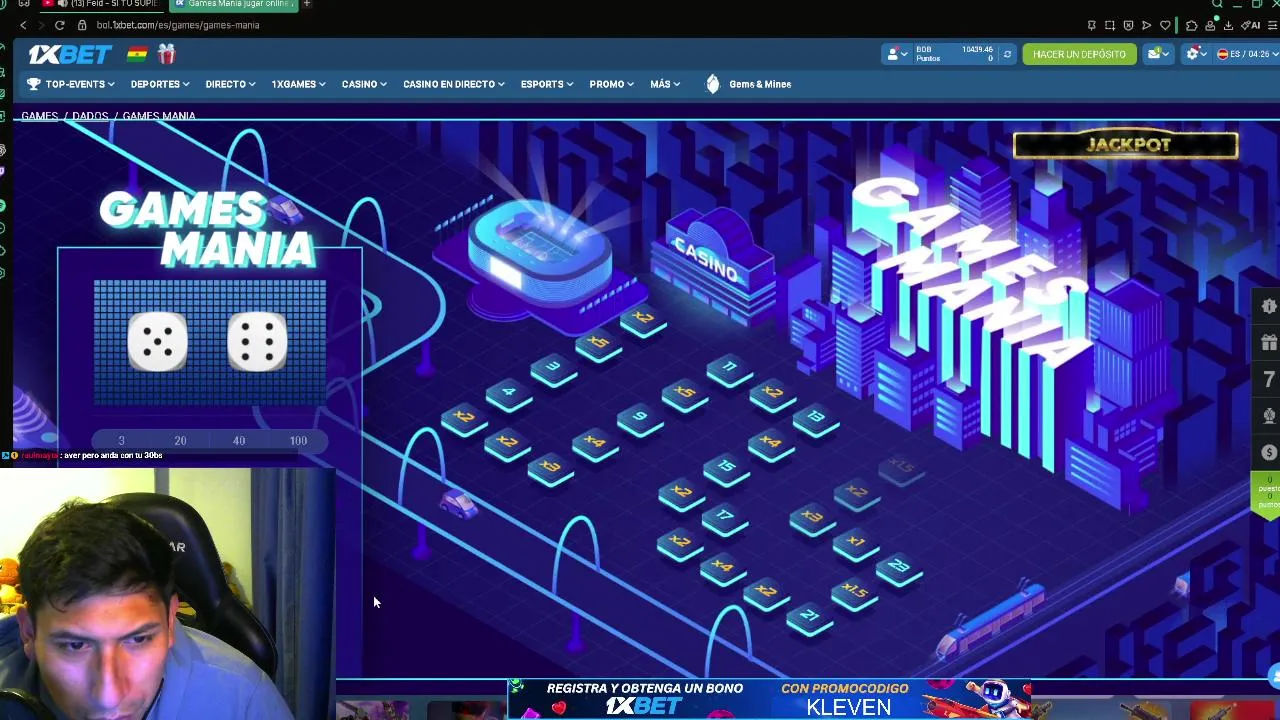This screenshot has height=720, width=1280.
Task: Open the MÁS menu
Action: 665,84
